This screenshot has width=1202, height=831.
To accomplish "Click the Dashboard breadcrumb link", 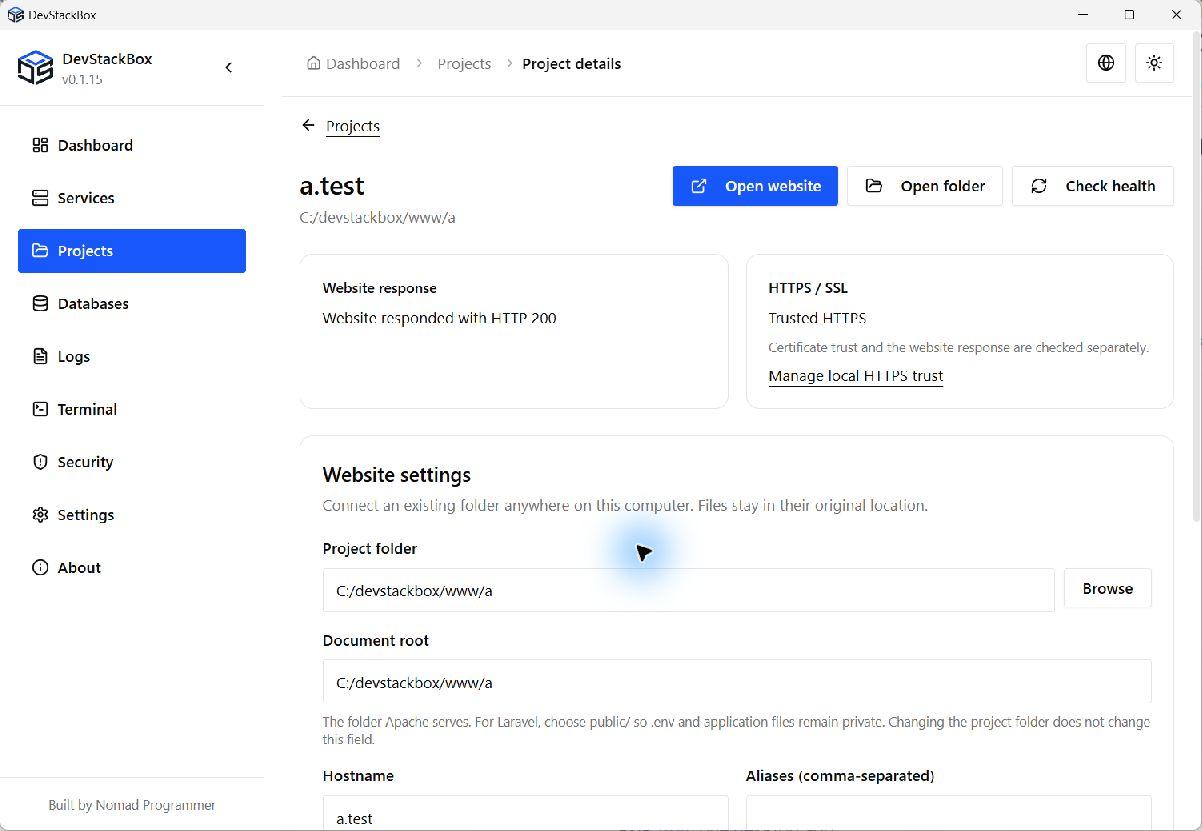I will pyautogui.click(x=353, y=63).
